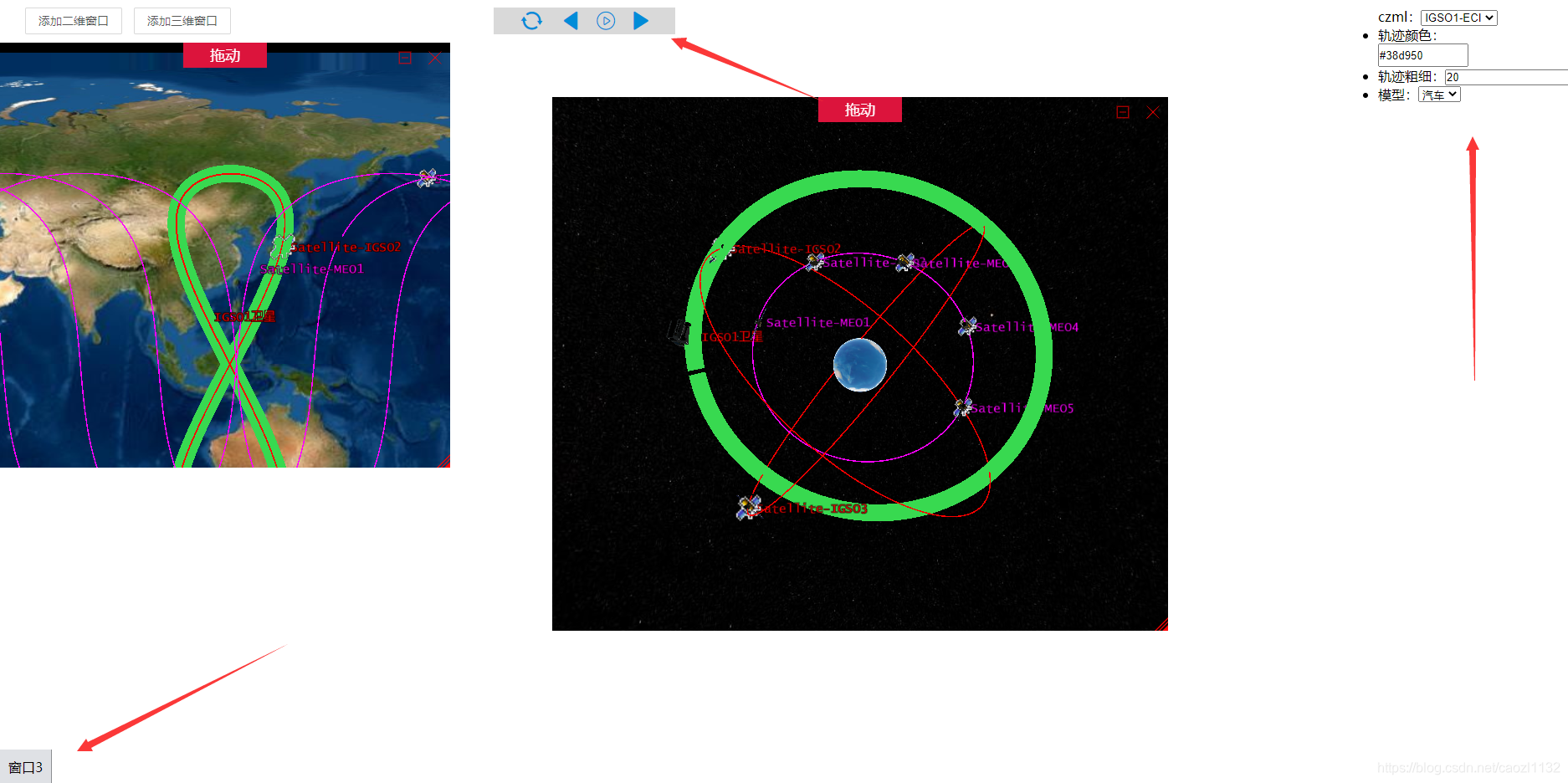Click the reverse play triangle icon
1568x783 pixels.
click(x=571, y=20)
